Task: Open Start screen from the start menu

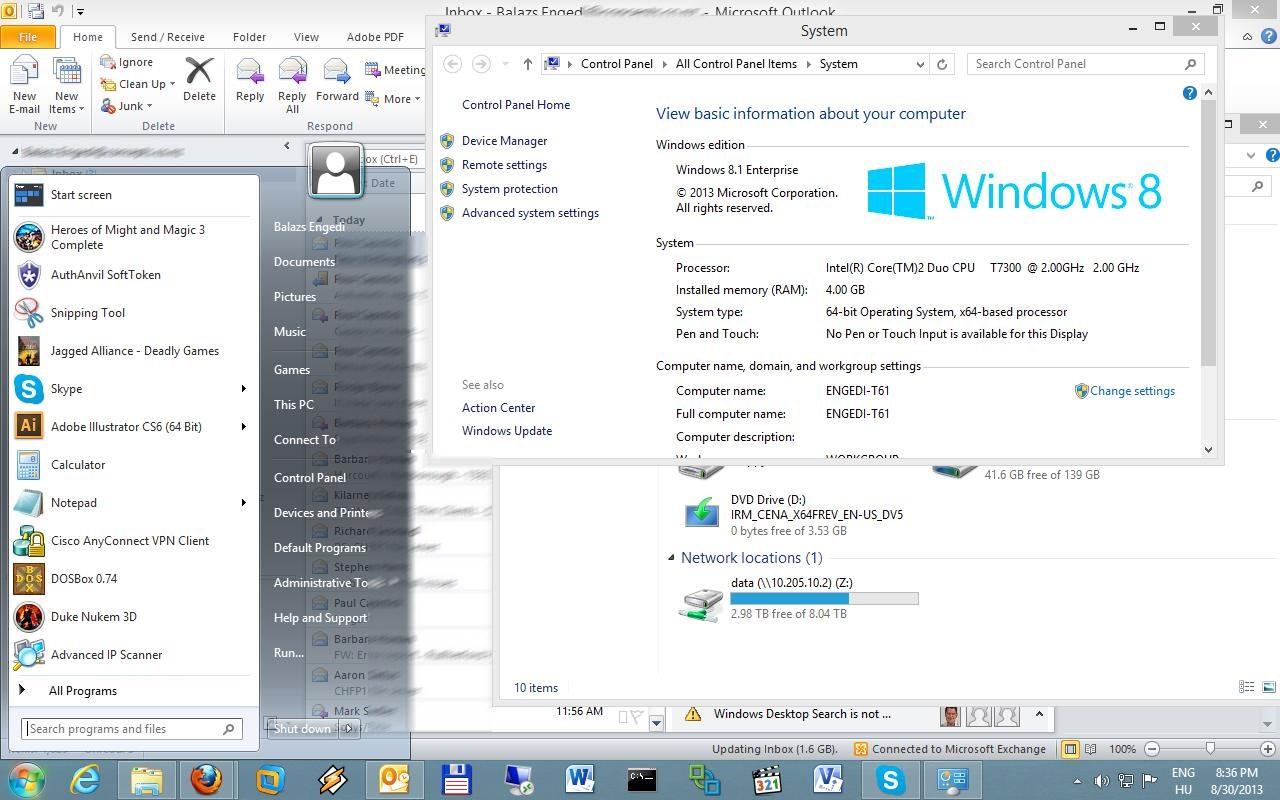Action: pyautogui.click(x=133, y=195)
